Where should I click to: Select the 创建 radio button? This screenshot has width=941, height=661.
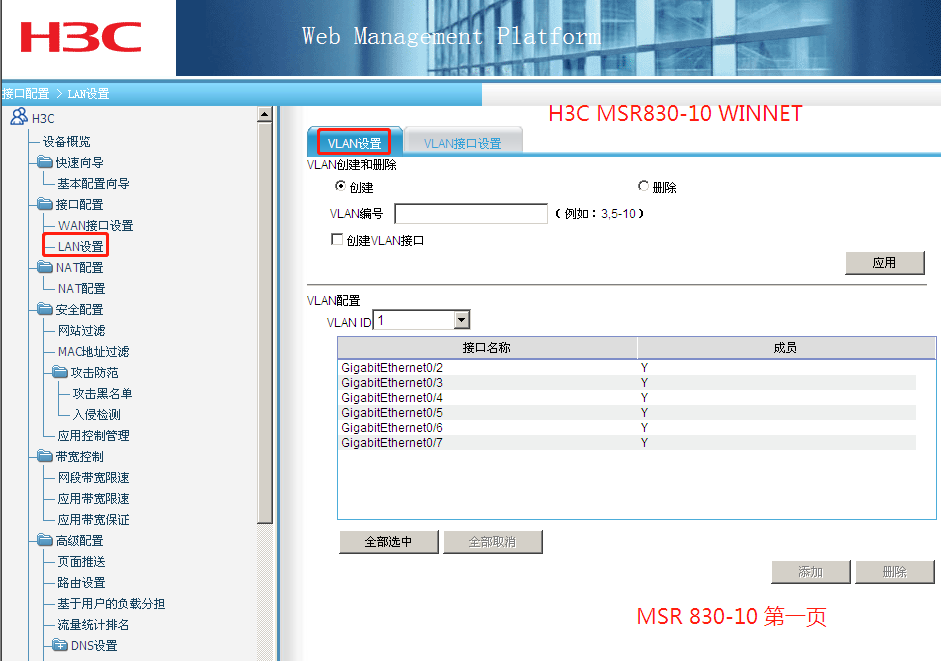[x=340, y=187]
